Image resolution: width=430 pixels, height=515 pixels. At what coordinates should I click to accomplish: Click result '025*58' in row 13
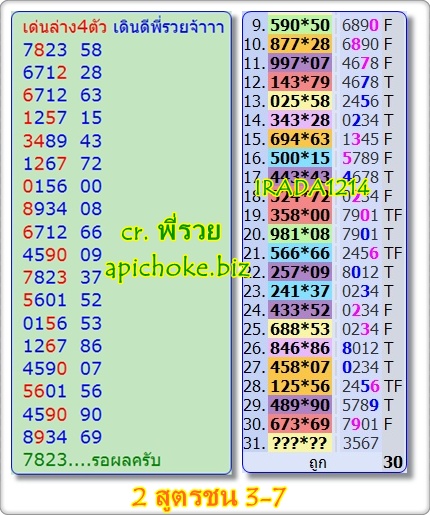pyautogui.click(x=300, y=101)
